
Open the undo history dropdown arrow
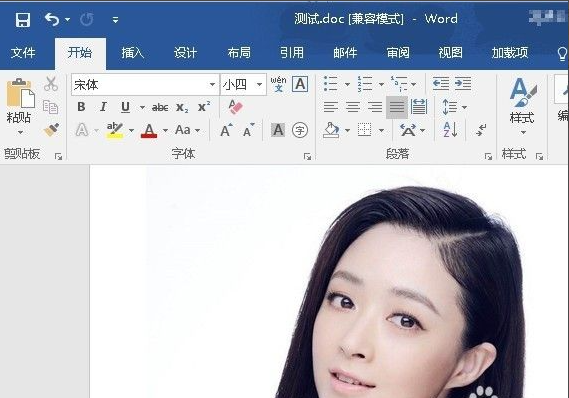tap(67, 20)
